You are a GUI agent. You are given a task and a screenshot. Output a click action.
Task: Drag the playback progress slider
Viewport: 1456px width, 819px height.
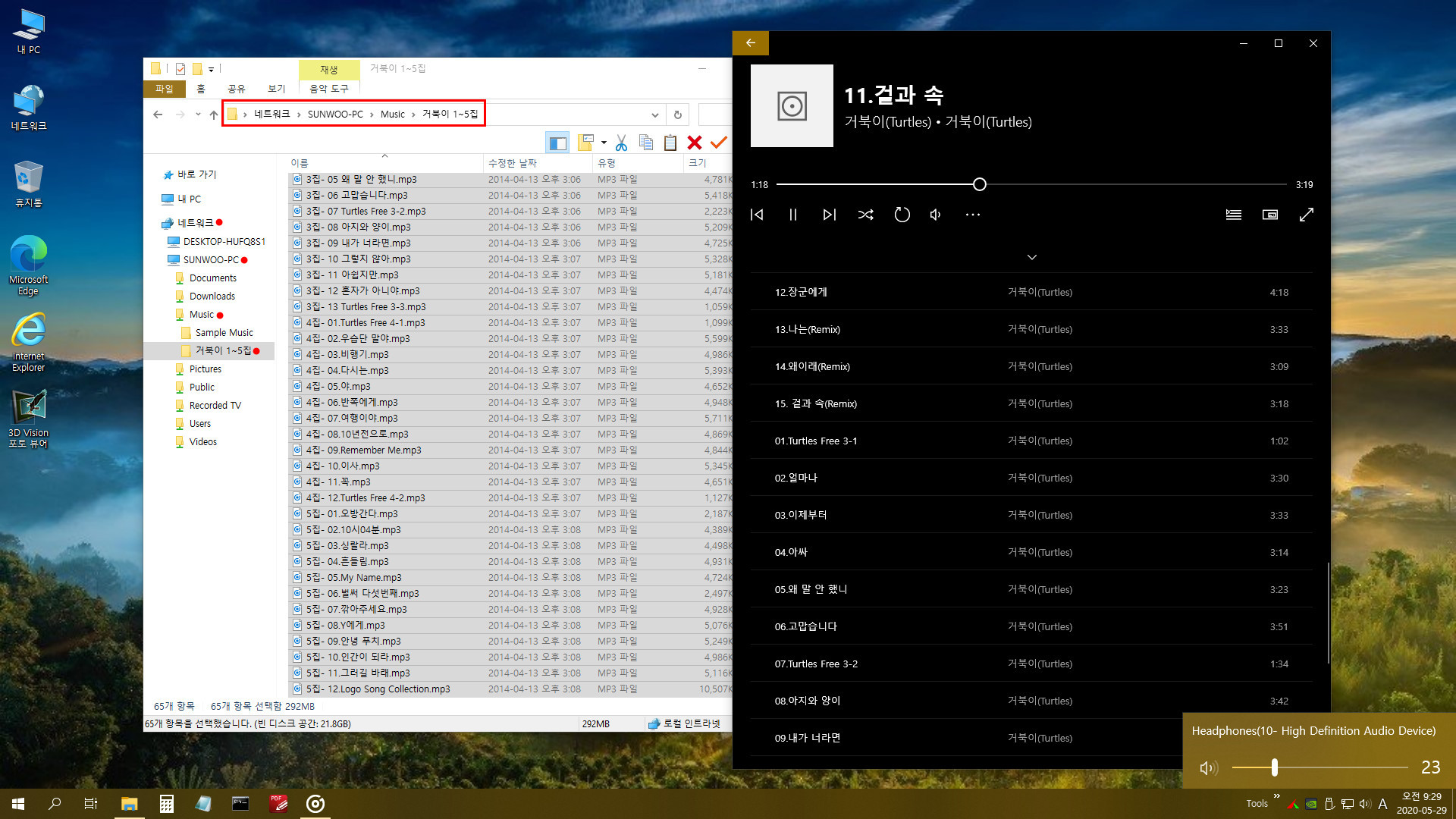click(x=980, y=184)
